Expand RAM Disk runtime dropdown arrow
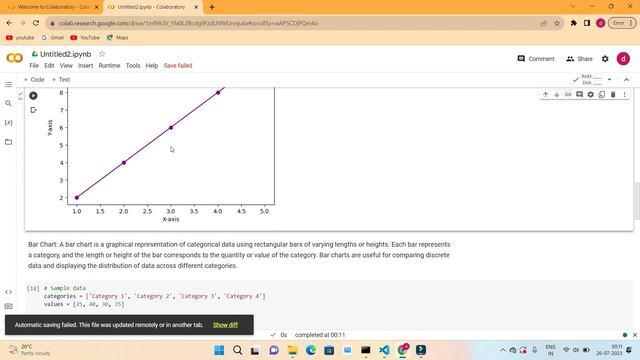 tap(609, 80)
